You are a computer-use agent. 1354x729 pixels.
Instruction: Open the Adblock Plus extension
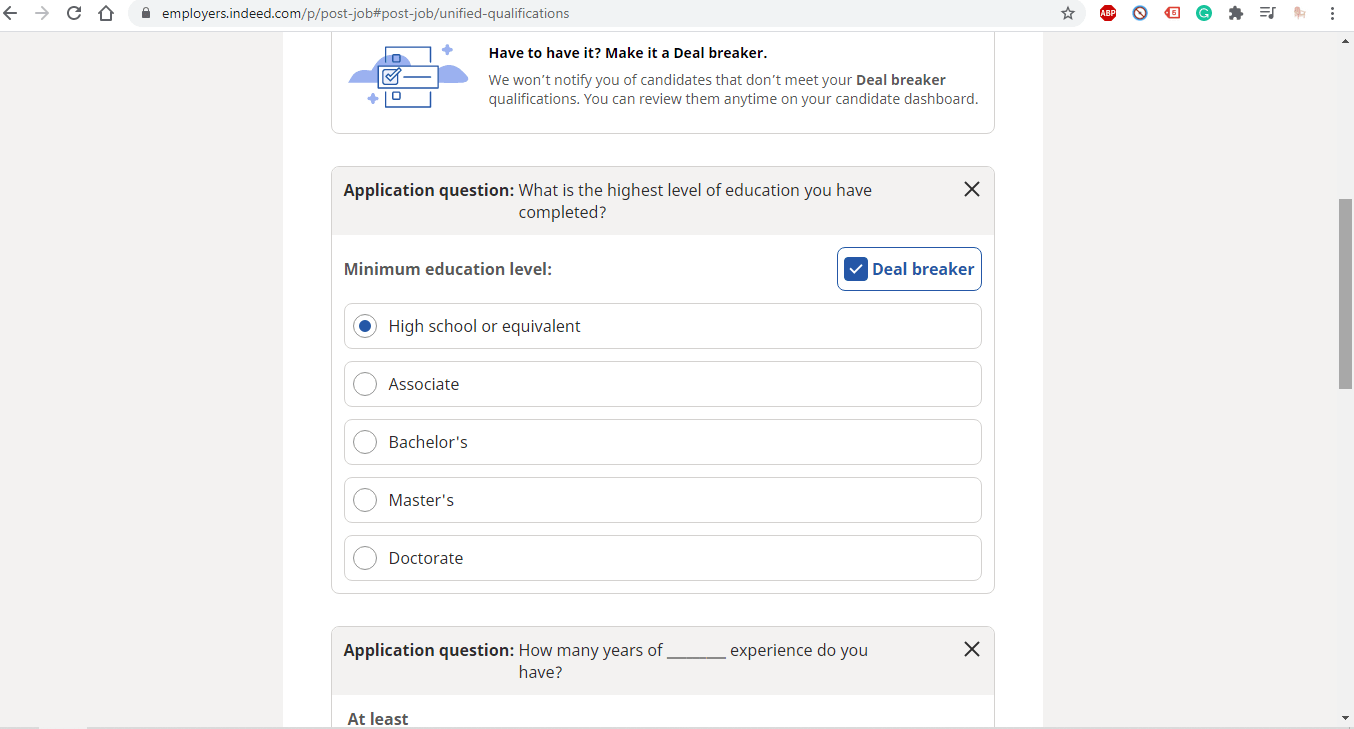(1108, 13)
